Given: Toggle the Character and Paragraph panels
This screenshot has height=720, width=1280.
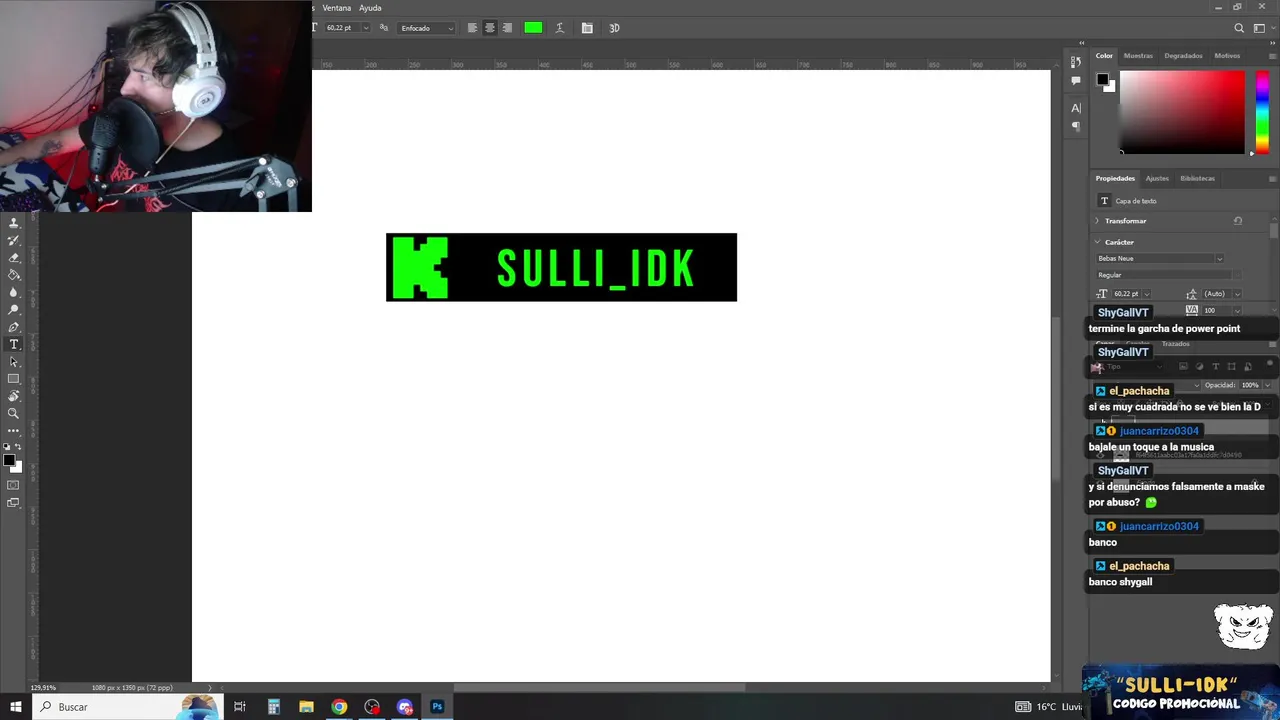Looking at the screenshot, I should (587, 28).
